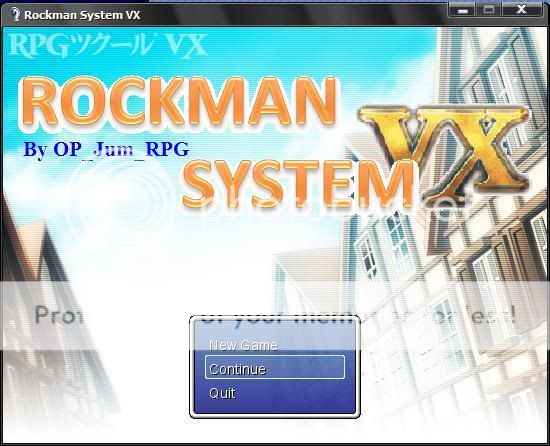This screenshot has width=550, height=446.
Task: Click the "By OP_Jum_RPG" author credit
Action: [106, 149]
